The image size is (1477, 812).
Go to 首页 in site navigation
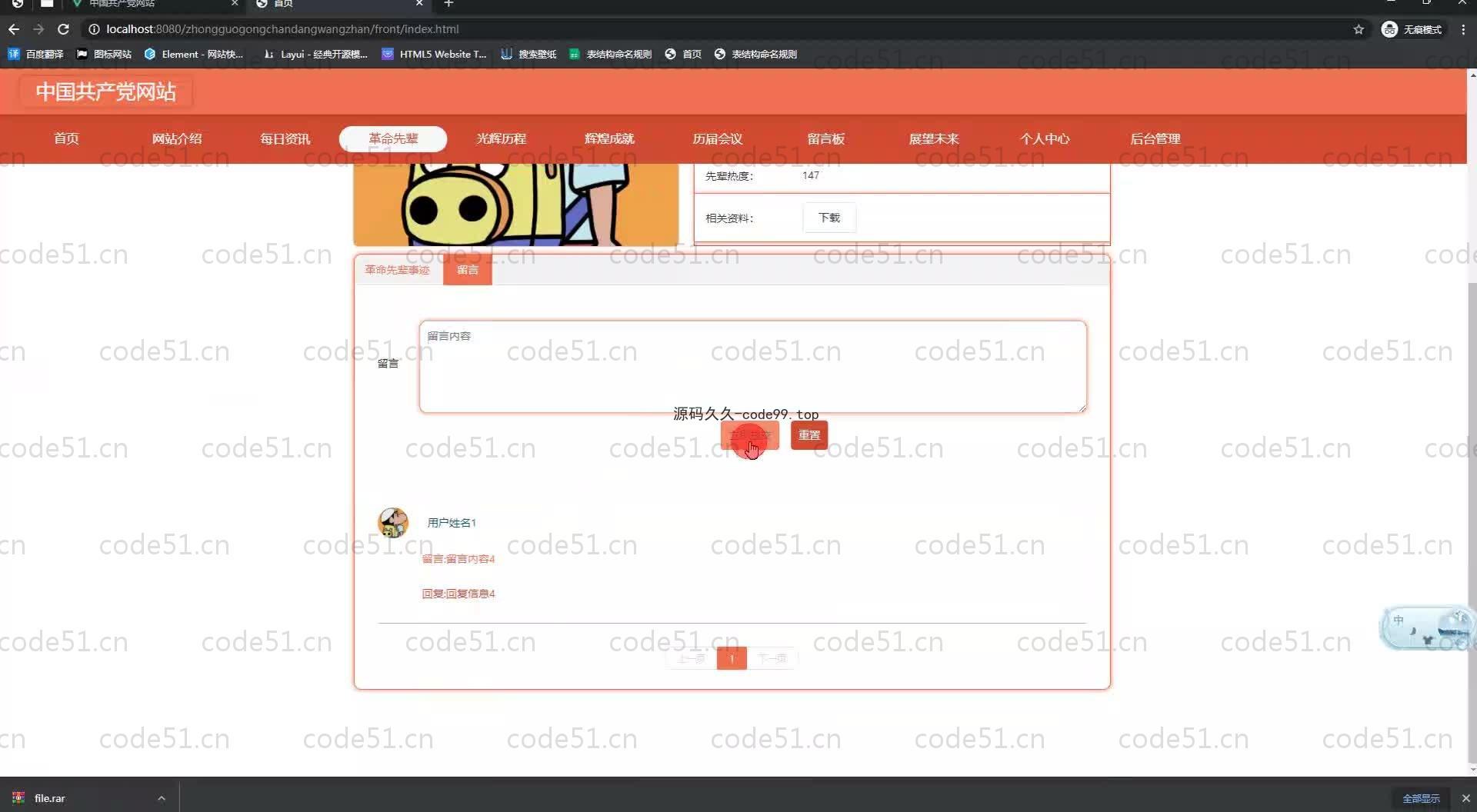coord(66,138)
